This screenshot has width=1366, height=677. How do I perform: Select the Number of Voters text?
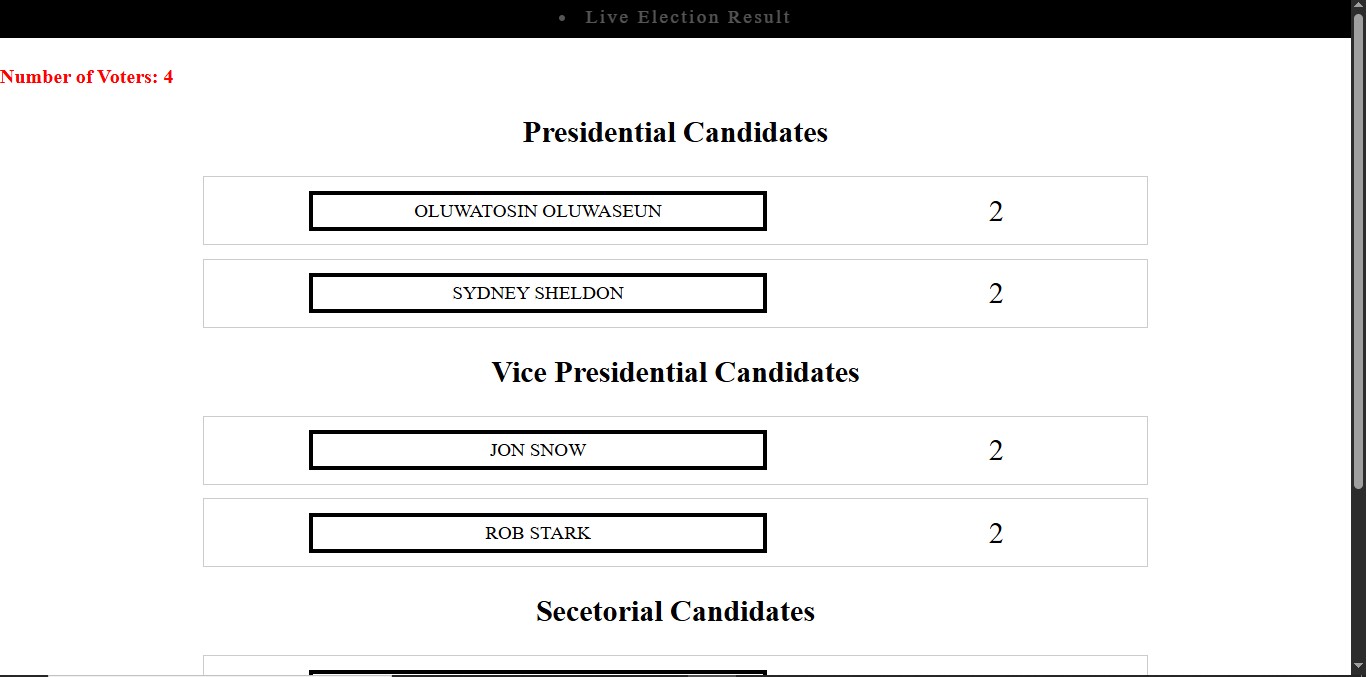[86, 77]
